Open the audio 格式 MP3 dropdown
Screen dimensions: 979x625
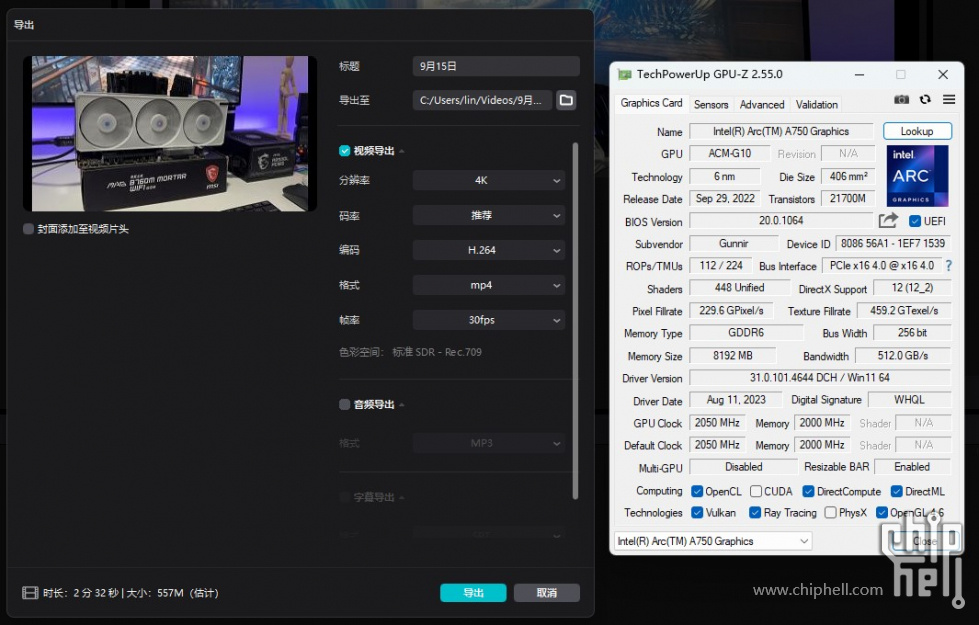coord(489,443)
